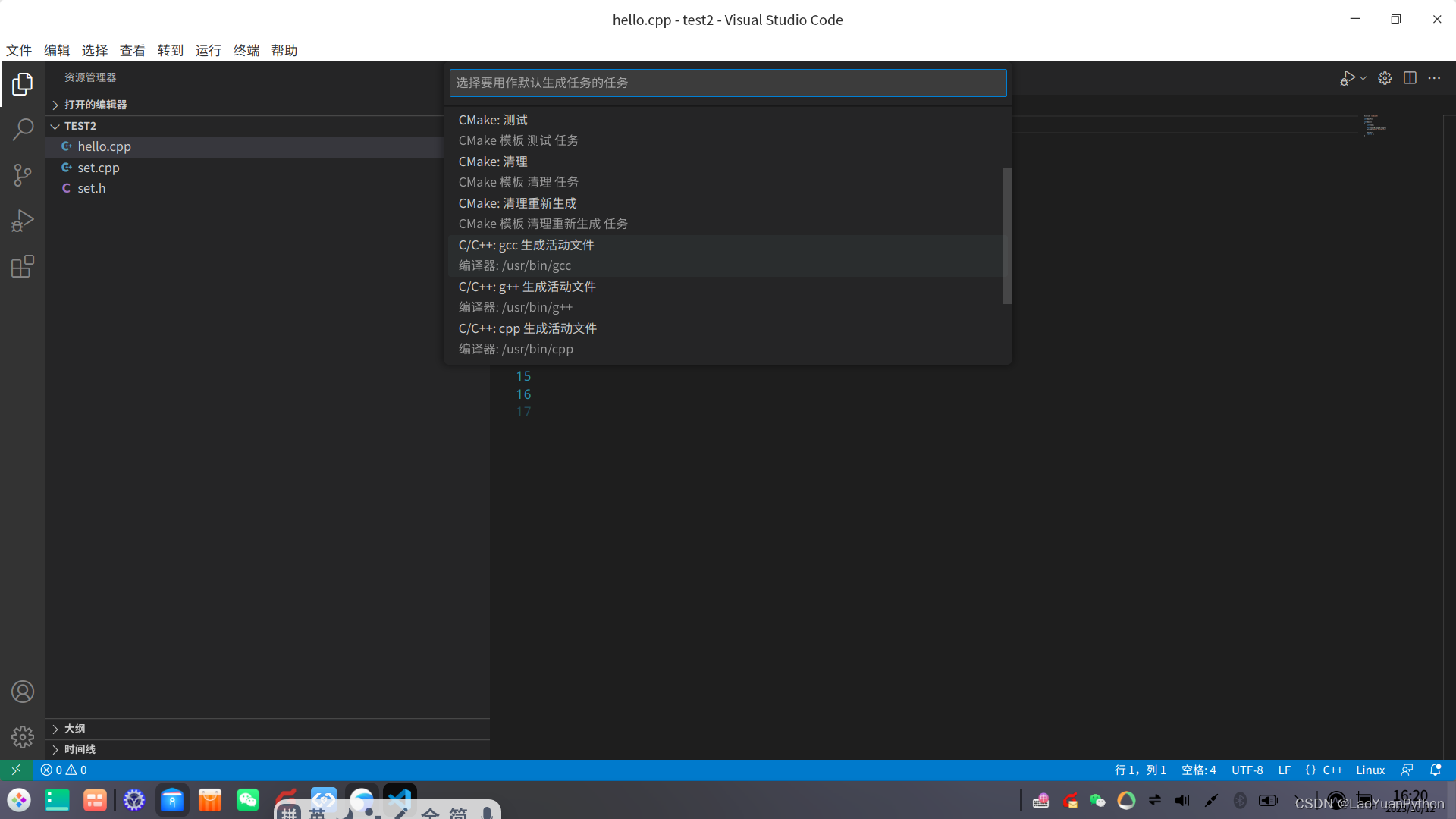Image resolution: width=1456 pixels, height=819 pixels.
Task: Click line number 16 in the editor gutter
Action: [x=523, y=394]
